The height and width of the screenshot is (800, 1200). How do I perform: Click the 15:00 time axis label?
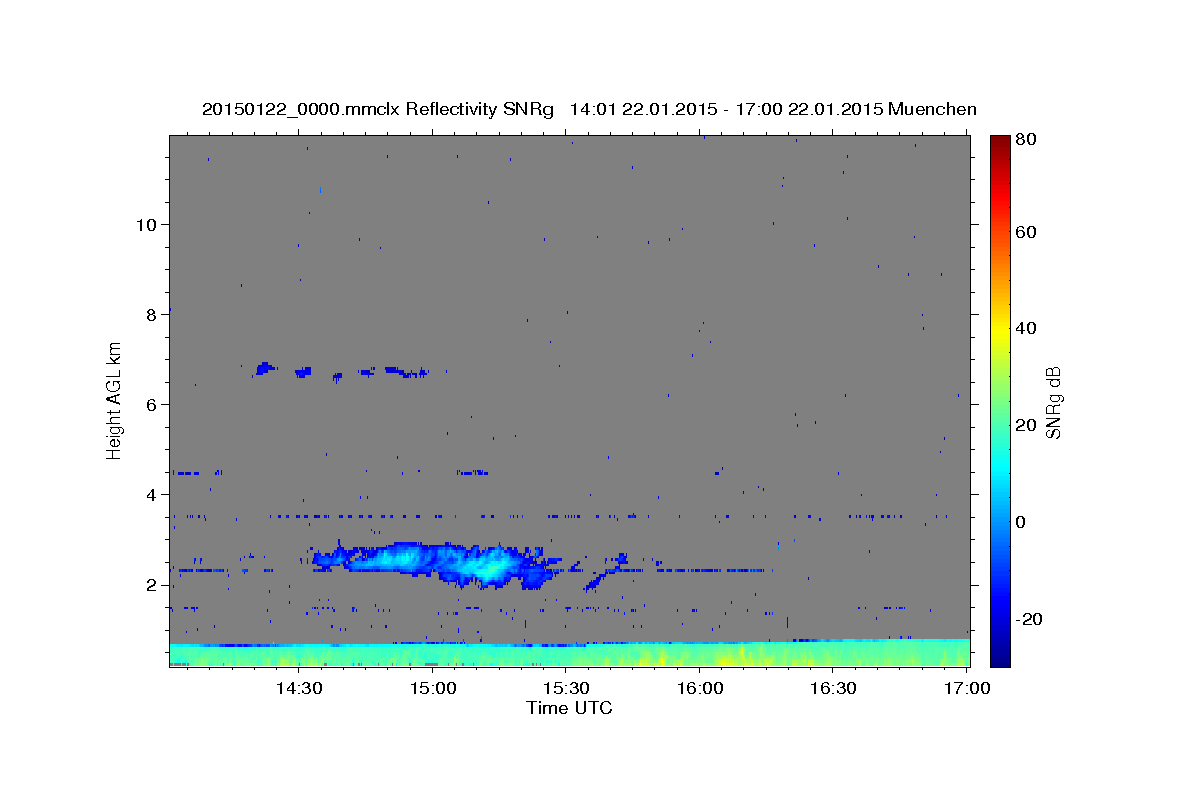pyautogui.click(x=432, y=688)
